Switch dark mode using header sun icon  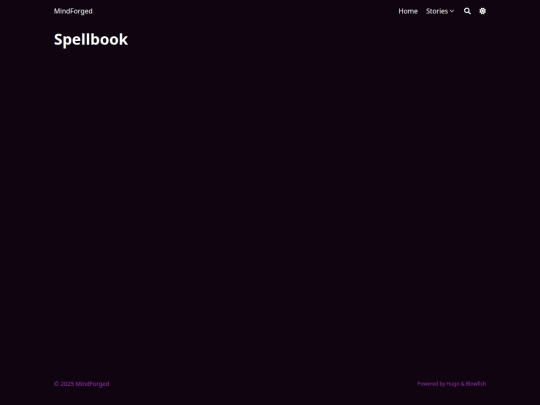pyautogui.click(x=482, y=11)
